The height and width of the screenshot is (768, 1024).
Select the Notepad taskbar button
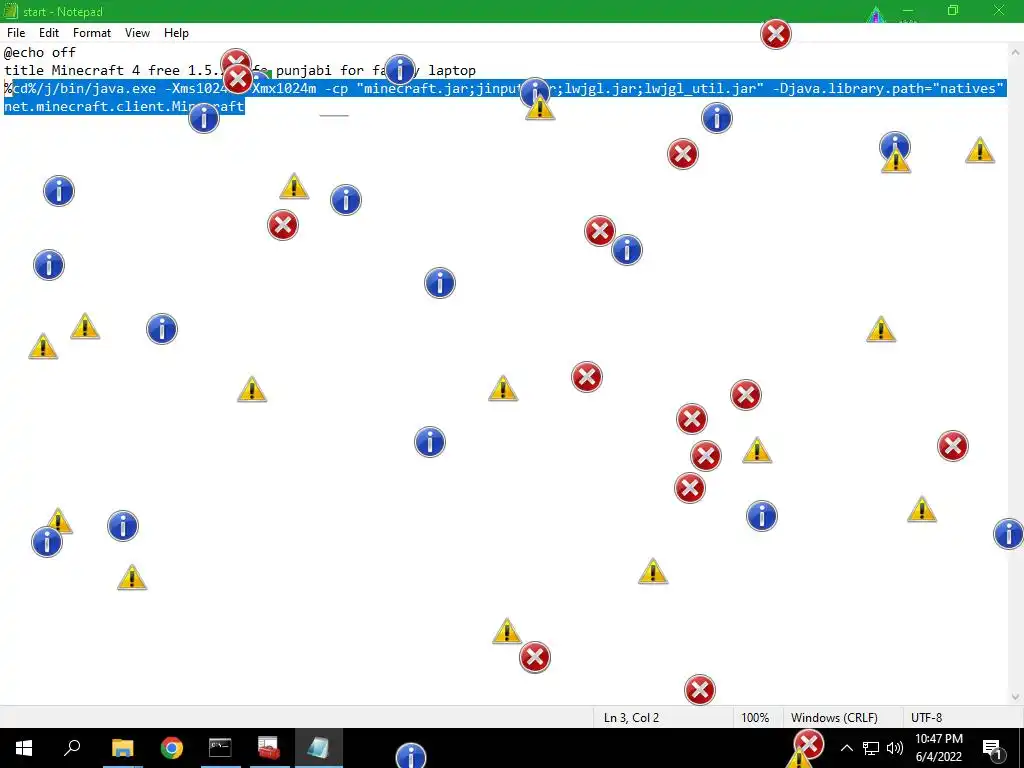click(x=318, y=748)
